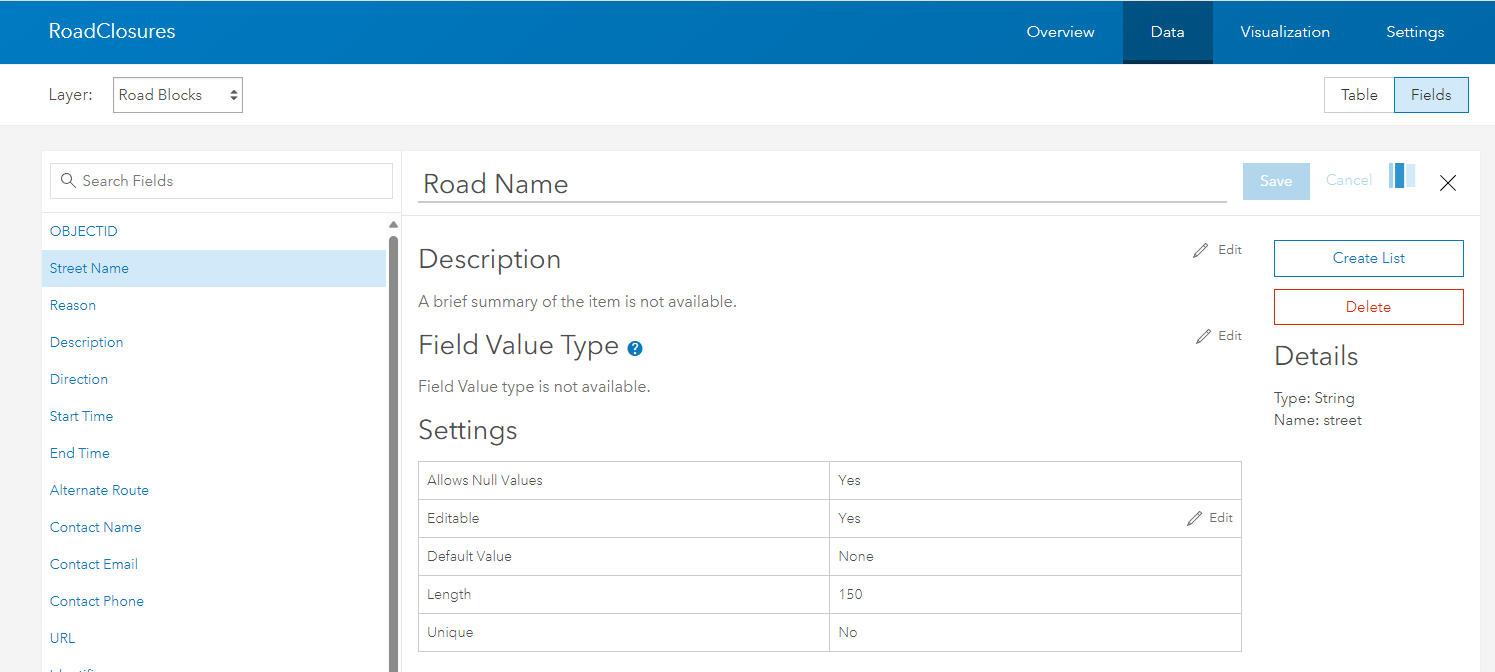Open the Overview tab

(x=1060, y=31)
